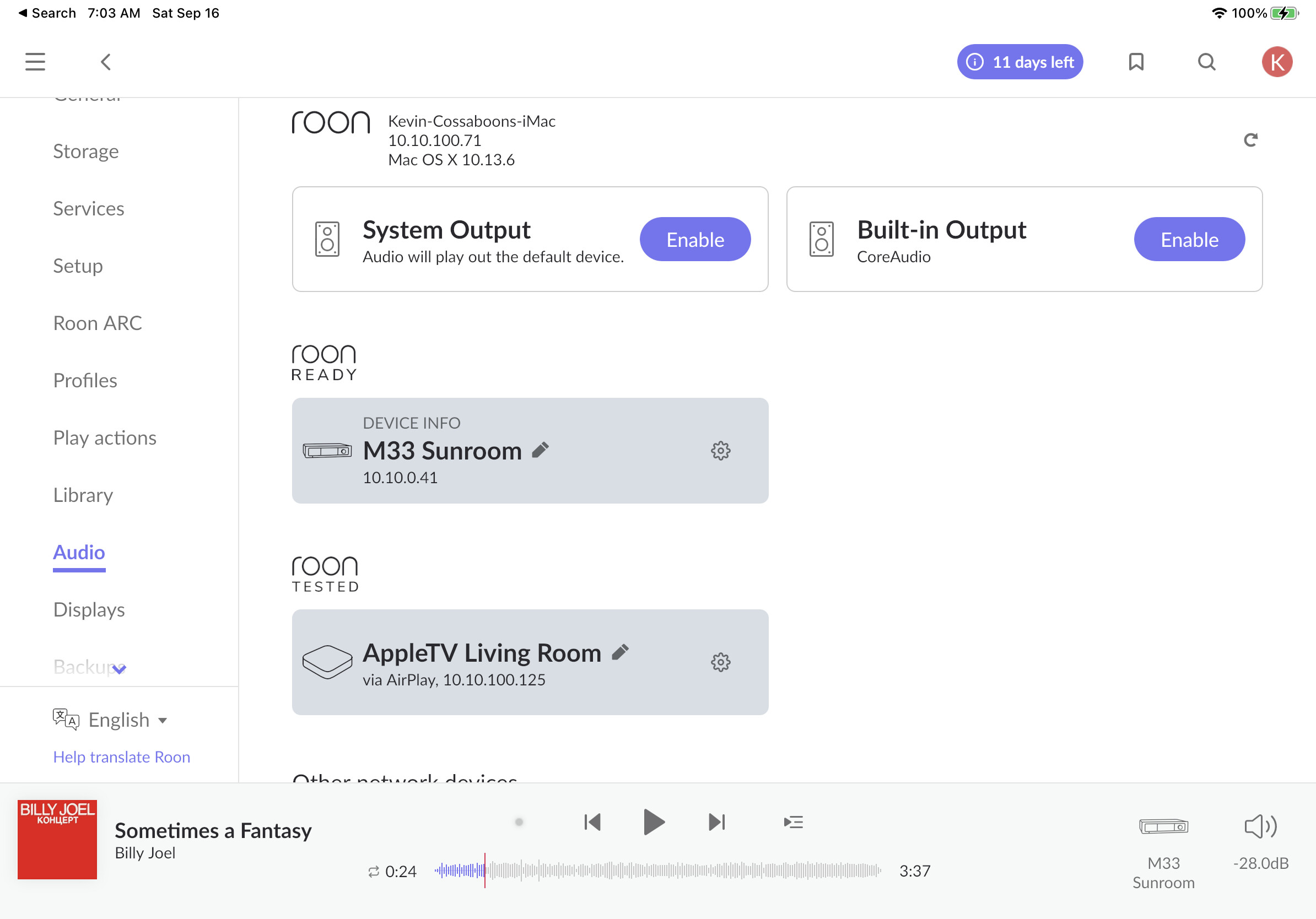Open the Roon ARC settings section

click(x=98, y=323)
